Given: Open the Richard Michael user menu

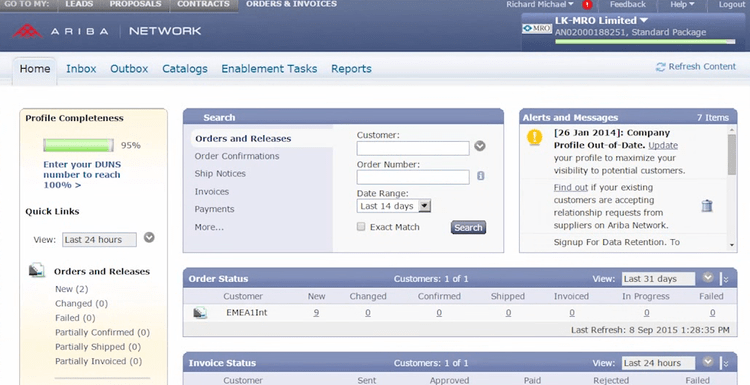Looking at the screenshot, I should click(540, 4).
